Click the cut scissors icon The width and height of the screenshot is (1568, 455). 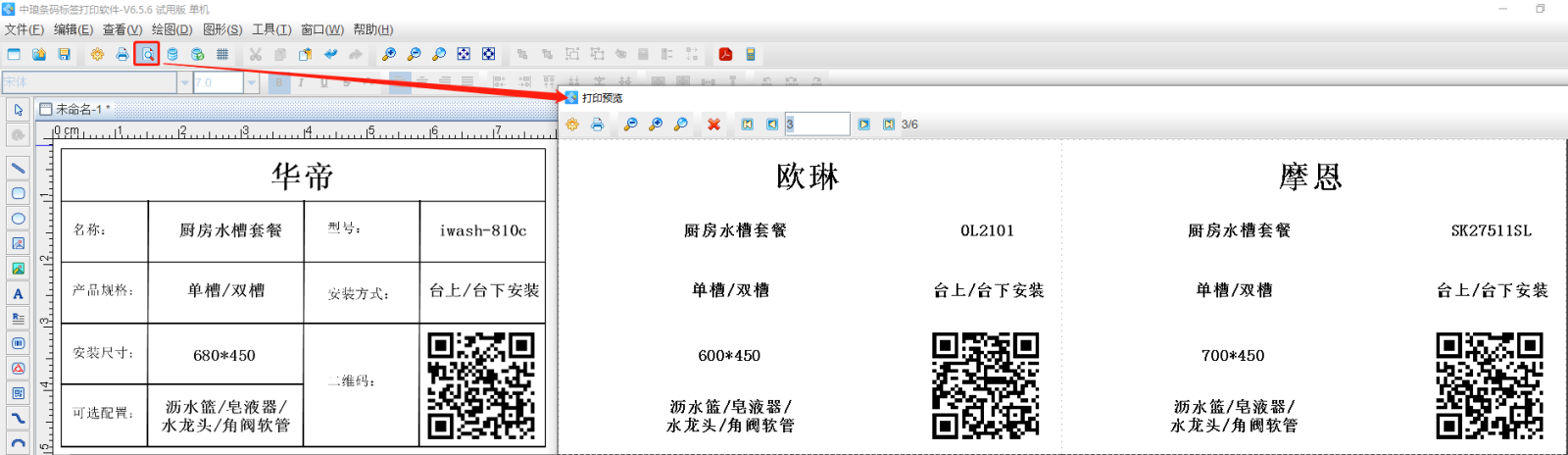click(255, 55)
